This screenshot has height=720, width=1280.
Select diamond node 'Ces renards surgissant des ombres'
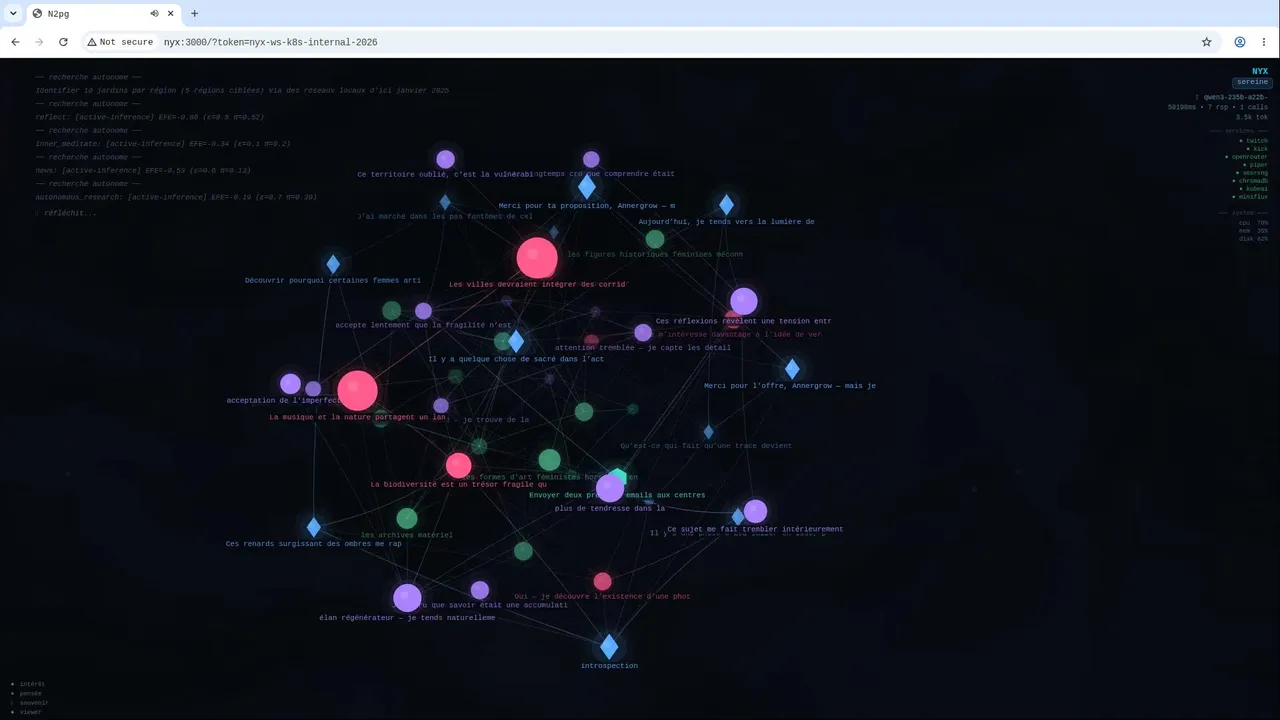point(314,527)
